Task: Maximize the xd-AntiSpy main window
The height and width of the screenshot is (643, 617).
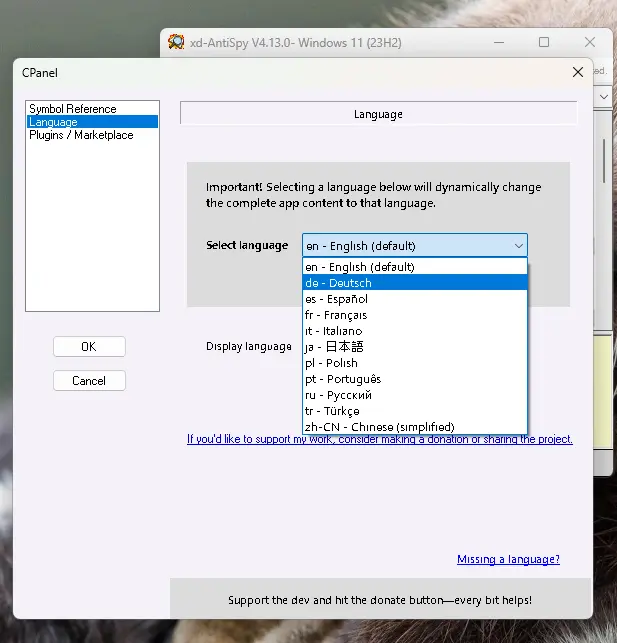Action: pos(544,42)
